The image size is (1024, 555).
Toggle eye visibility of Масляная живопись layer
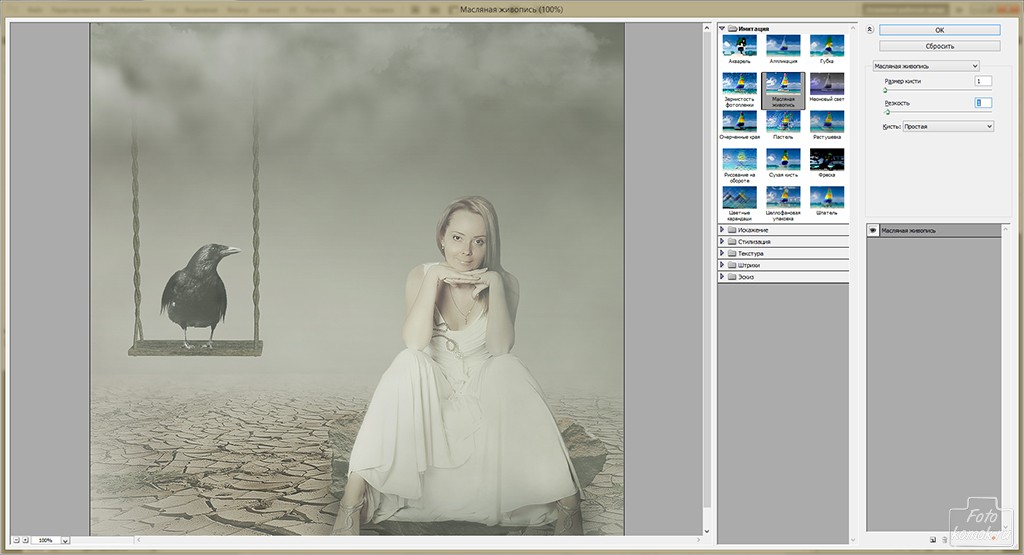tap(872, 230)
